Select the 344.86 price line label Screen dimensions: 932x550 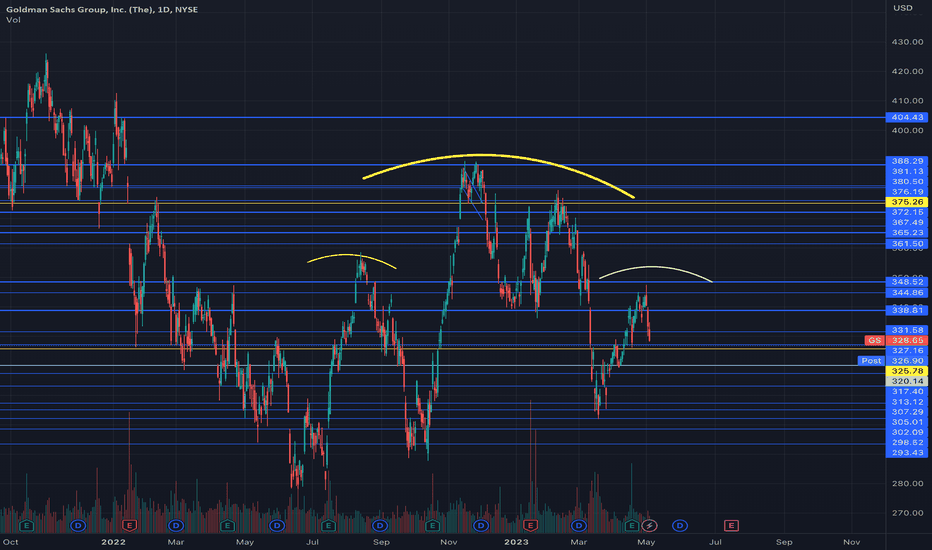coord(907,293)
